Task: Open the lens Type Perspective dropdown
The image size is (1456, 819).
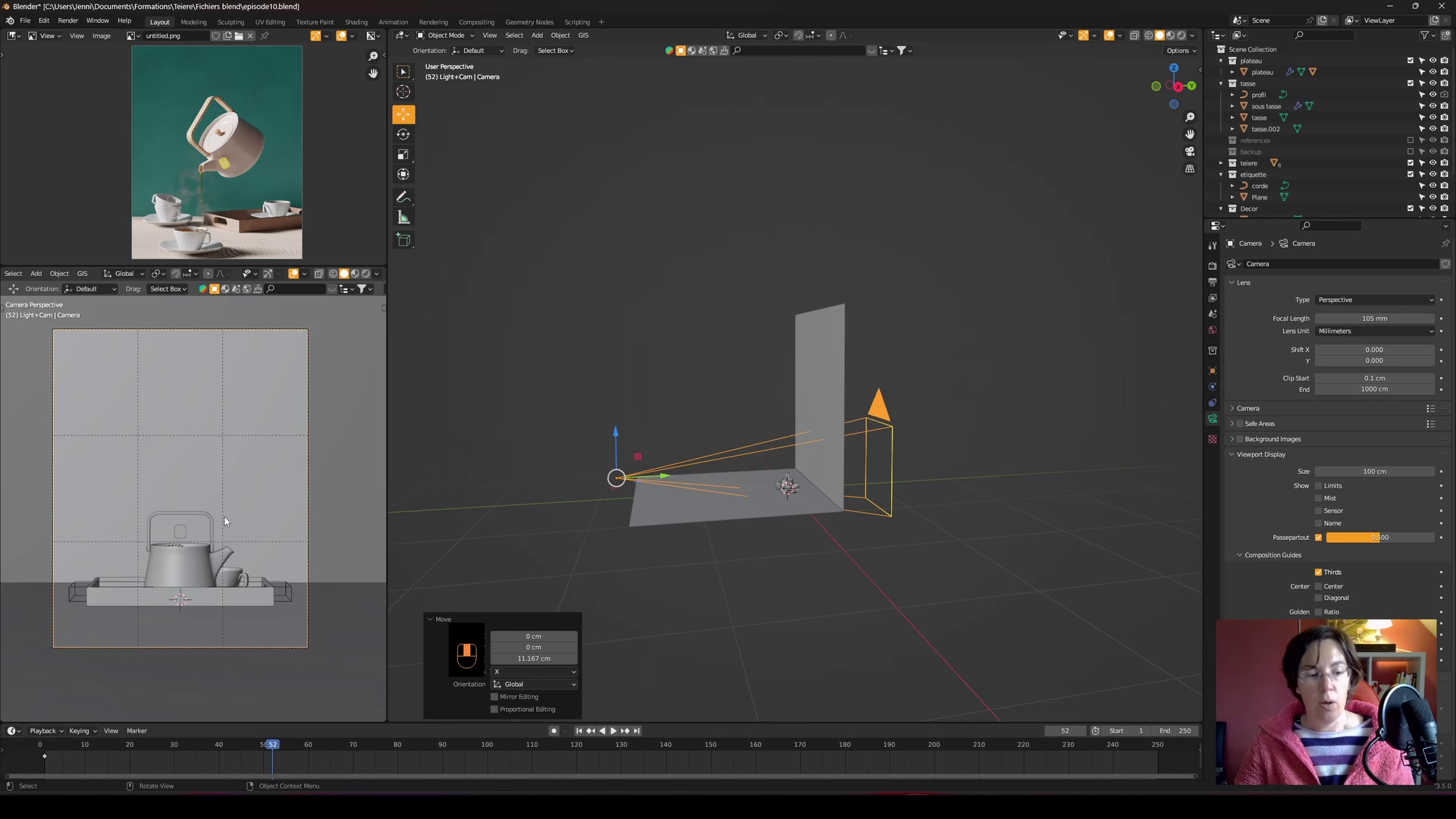Action: 1375,300
